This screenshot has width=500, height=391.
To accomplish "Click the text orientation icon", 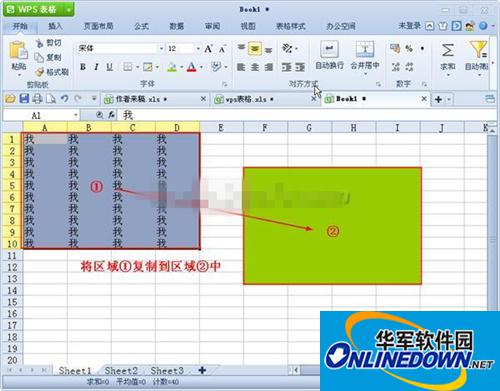I will (287, 48).
